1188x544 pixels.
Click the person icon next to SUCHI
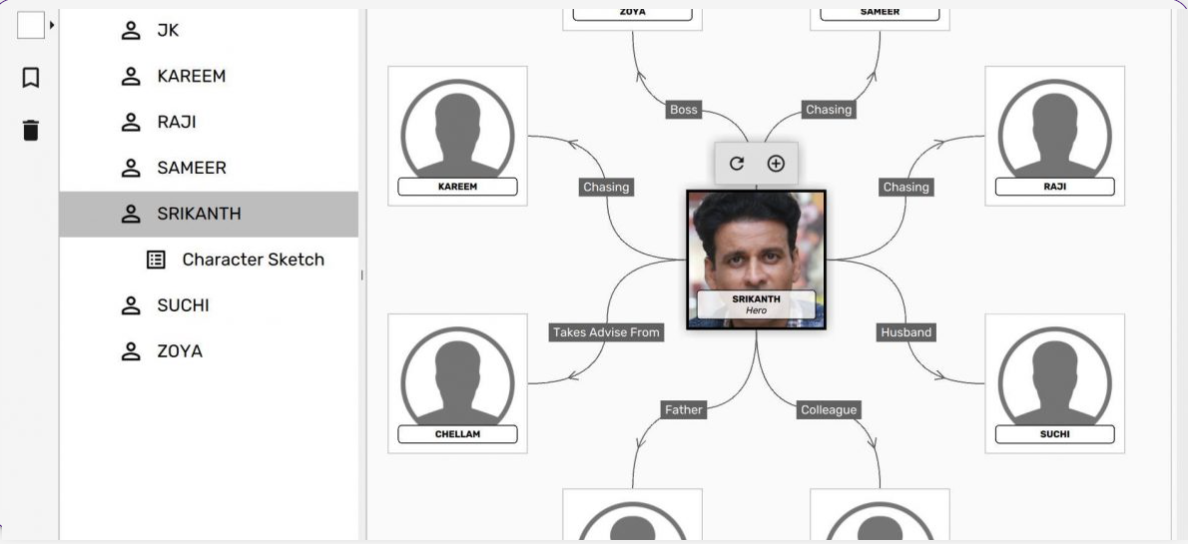(x=131, y=305)
